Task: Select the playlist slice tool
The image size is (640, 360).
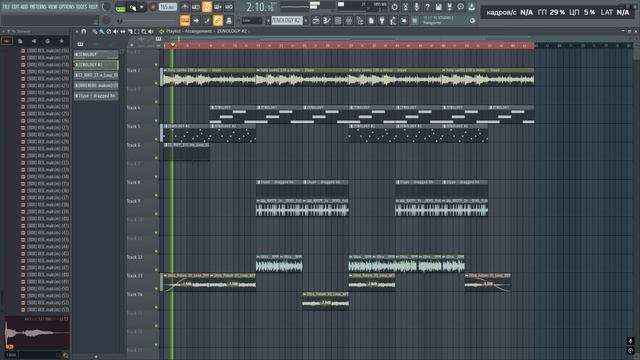Action: [x=130, y=31]
